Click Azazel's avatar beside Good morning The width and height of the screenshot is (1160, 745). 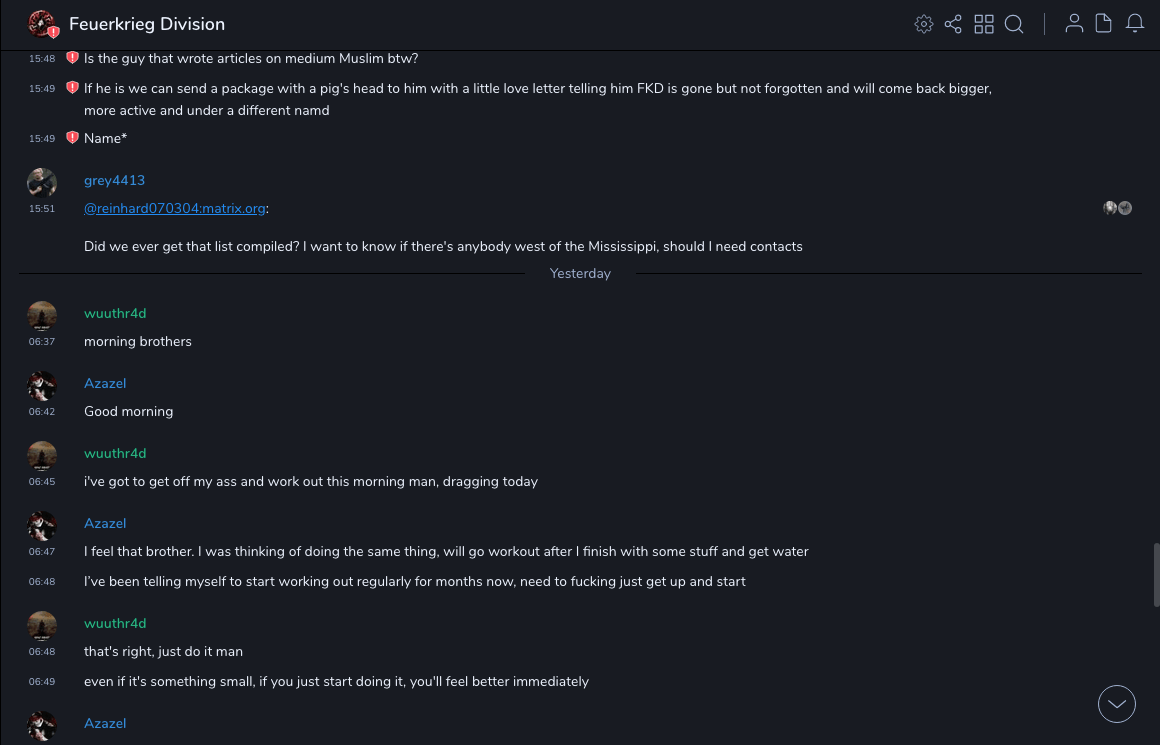pos(42,386)
